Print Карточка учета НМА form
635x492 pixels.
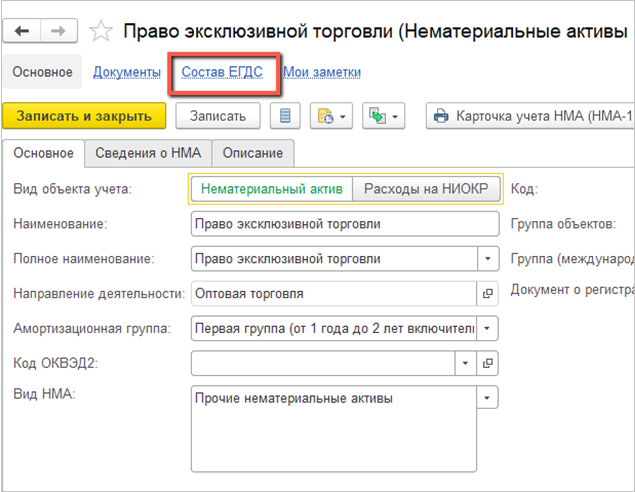pos(530,116)
